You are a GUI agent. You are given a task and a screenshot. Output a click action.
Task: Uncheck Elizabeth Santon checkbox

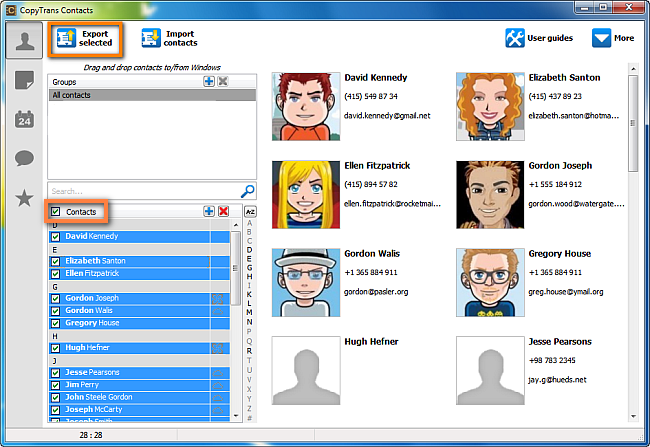[55, 262]
